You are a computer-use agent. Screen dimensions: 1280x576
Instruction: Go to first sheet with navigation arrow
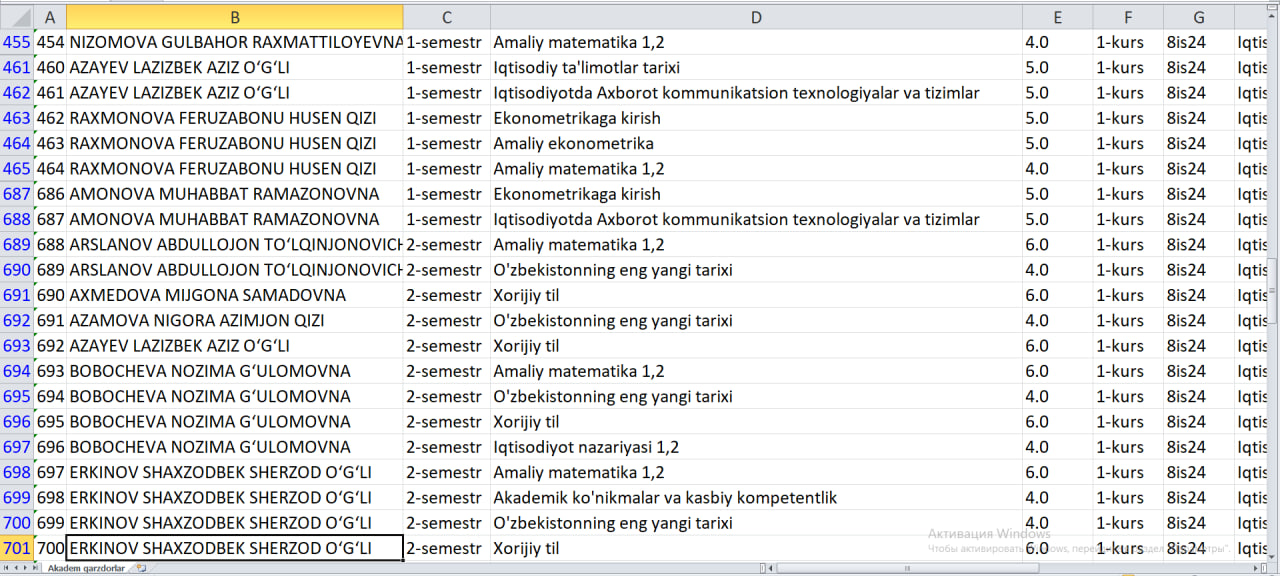click(x=6, y=568)
